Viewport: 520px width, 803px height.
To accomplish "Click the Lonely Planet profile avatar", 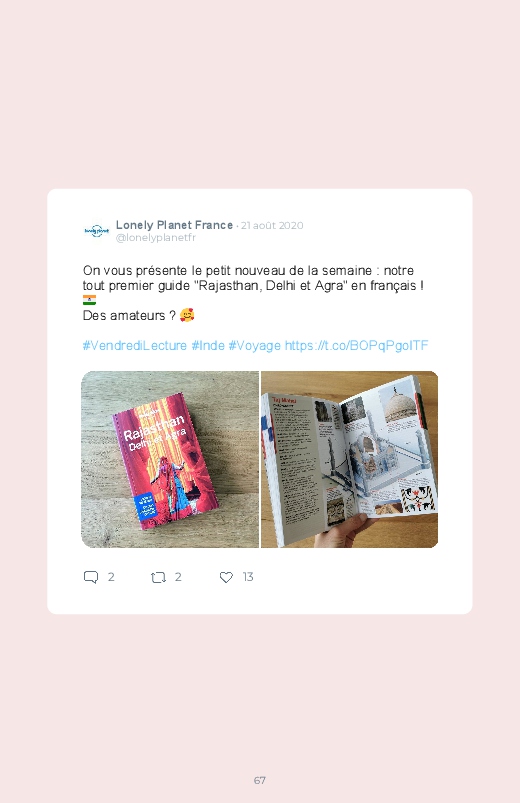I will click(97, 231).
